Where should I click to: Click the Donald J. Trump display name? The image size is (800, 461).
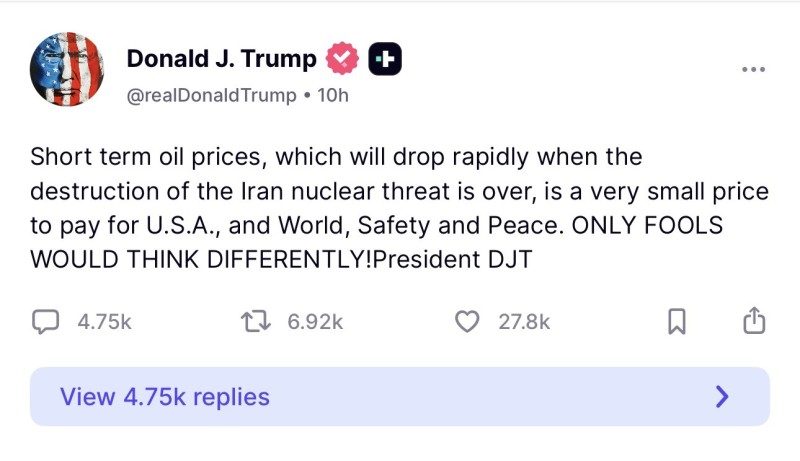(221, 59)
